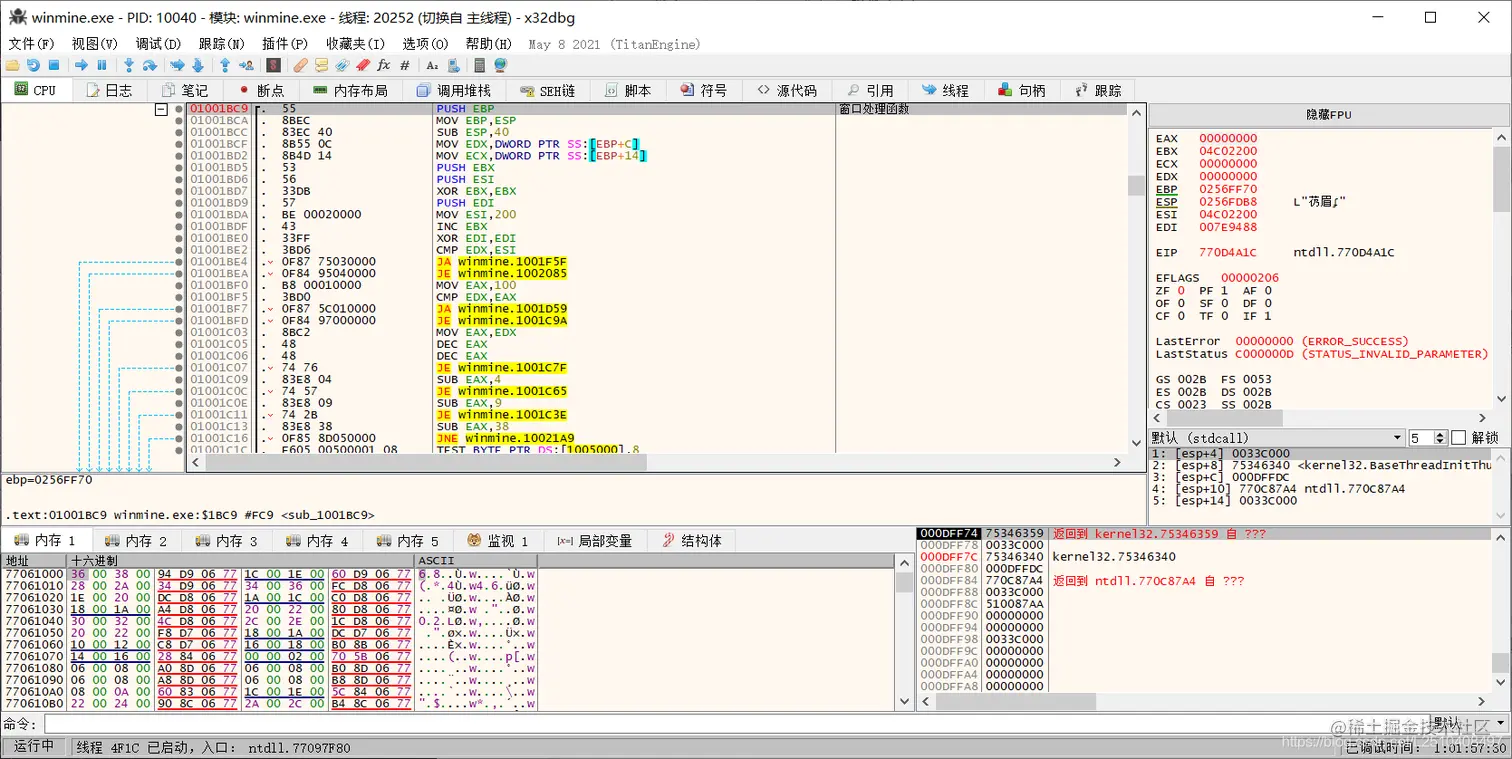Open the 帮助(H) menu
The height and width of the screenshot is (759, 1512).
pos(488,44)
